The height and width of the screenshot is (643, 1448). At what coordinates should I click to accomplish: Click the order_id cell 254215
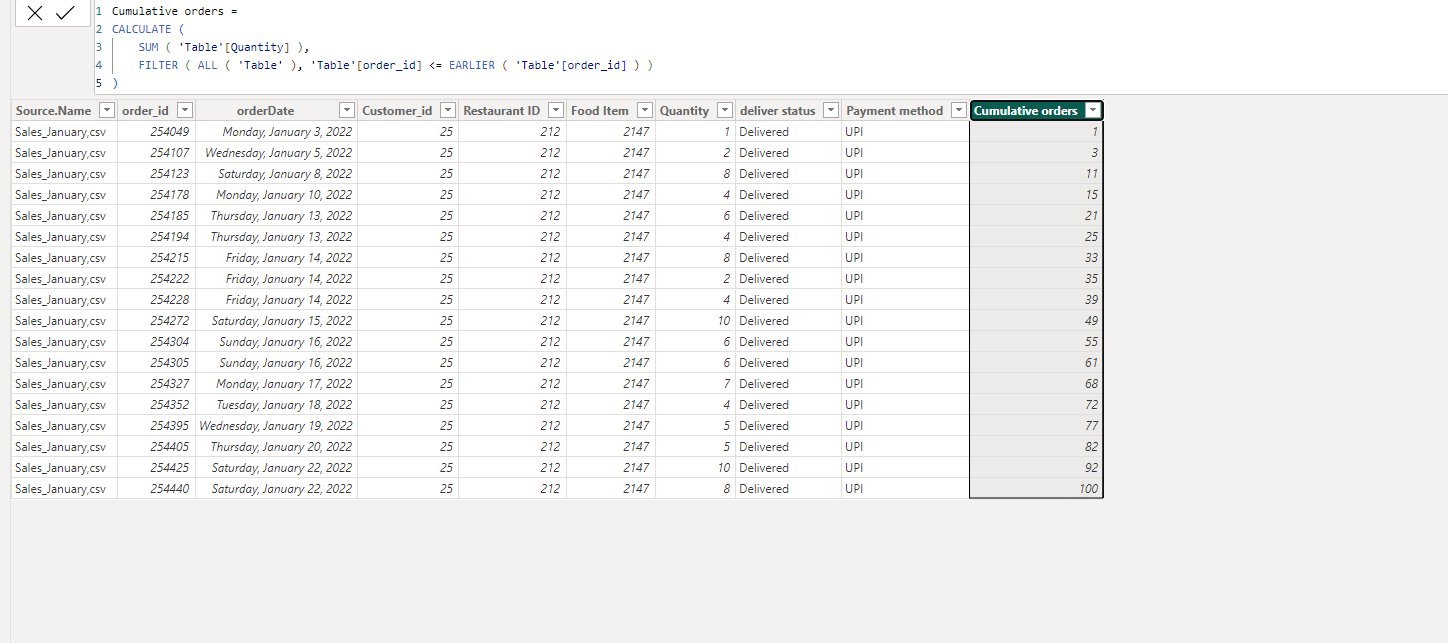tap(156, 258)
